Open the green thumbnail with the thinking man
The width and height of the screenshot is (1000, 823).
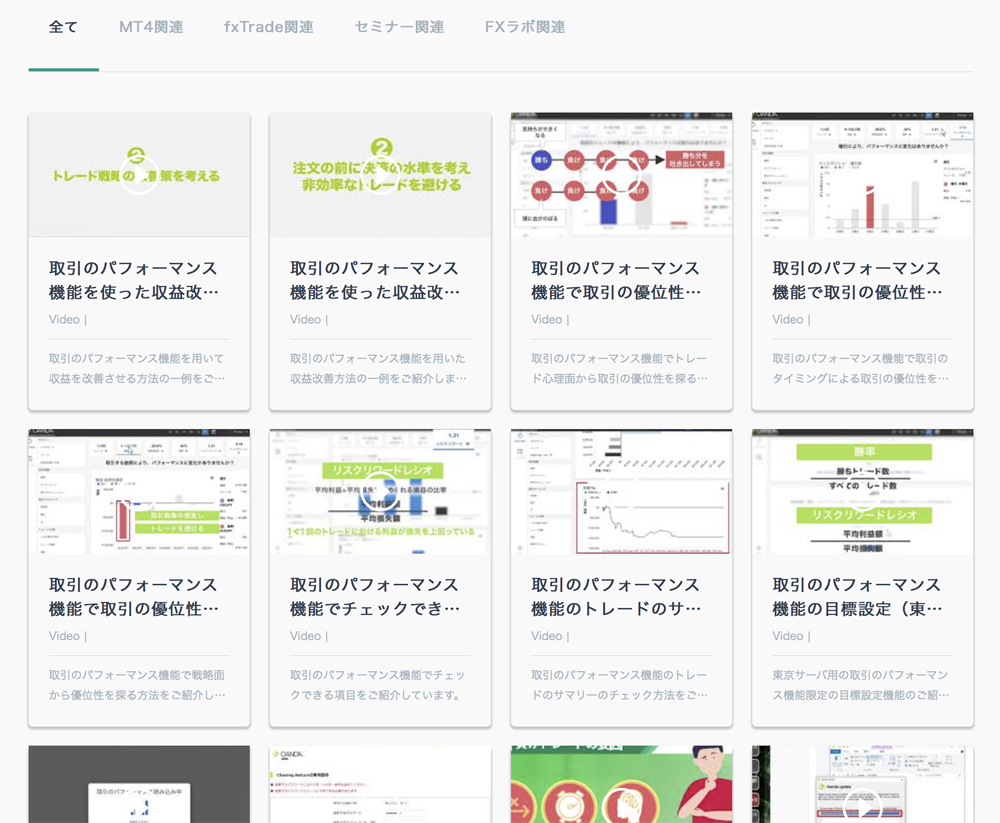[621, 784]
